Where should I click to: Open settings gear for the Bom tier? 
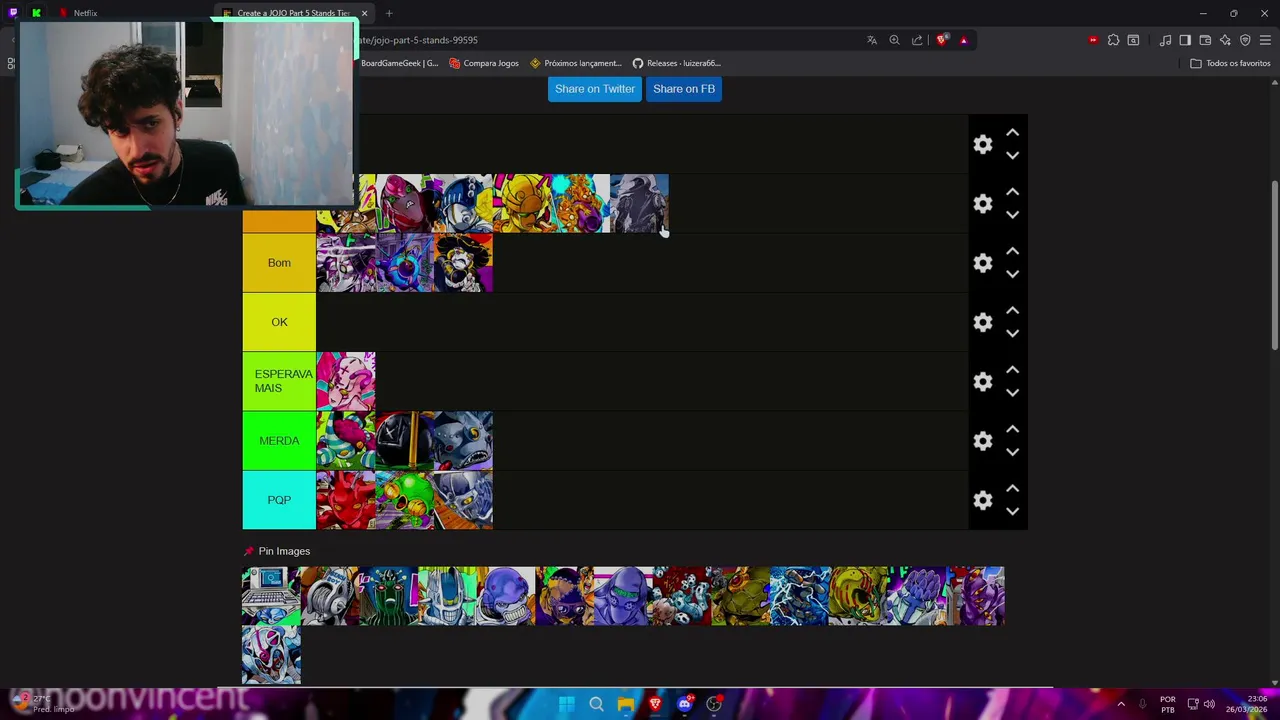983,263
